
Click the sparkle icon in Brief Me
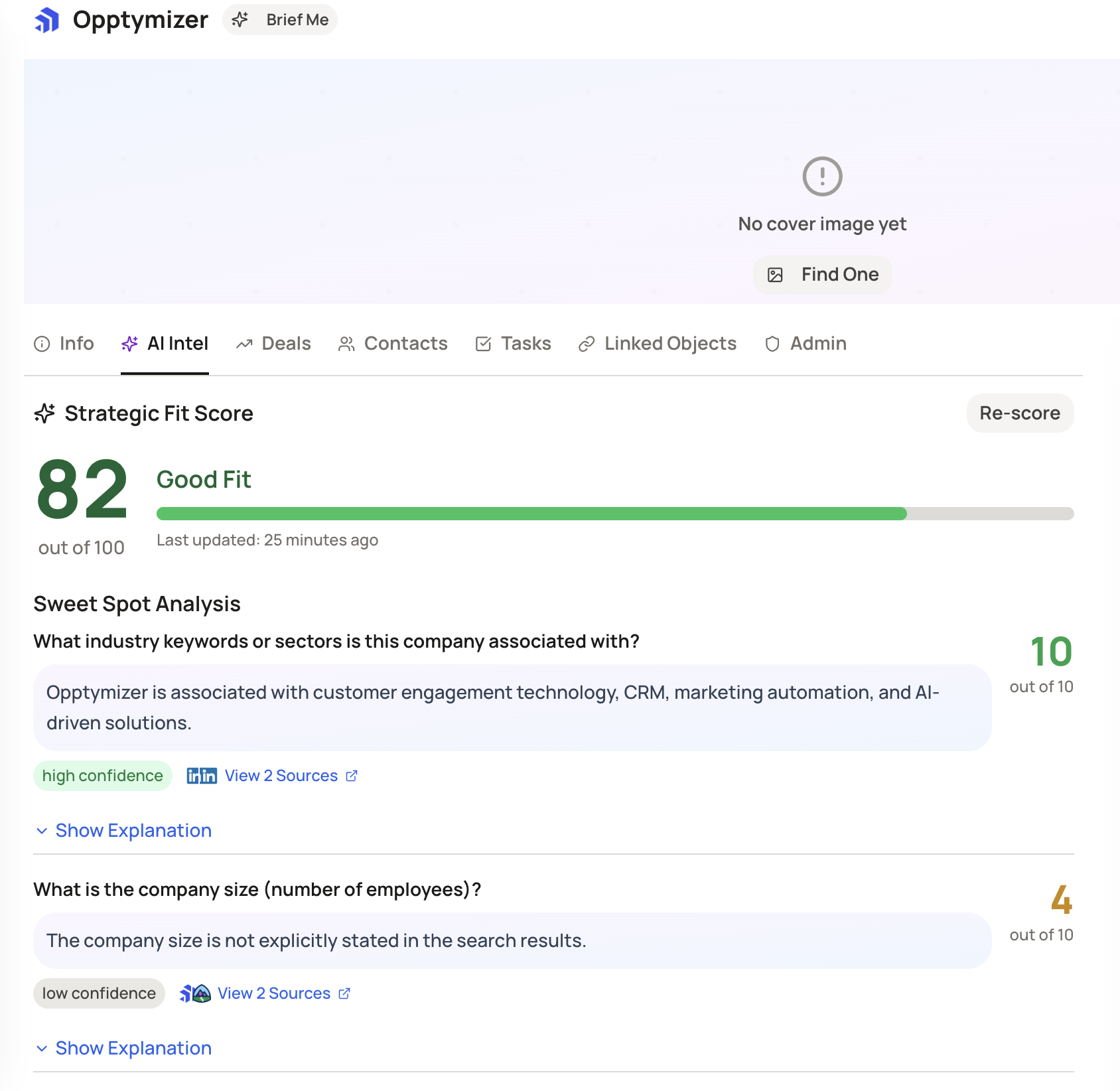(240, 20)
